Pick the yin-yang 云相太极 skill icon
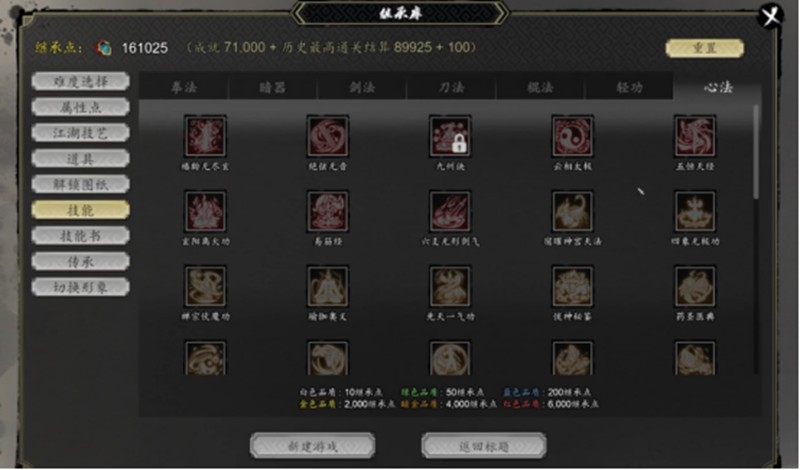800x470 pixels. (572, 136)
